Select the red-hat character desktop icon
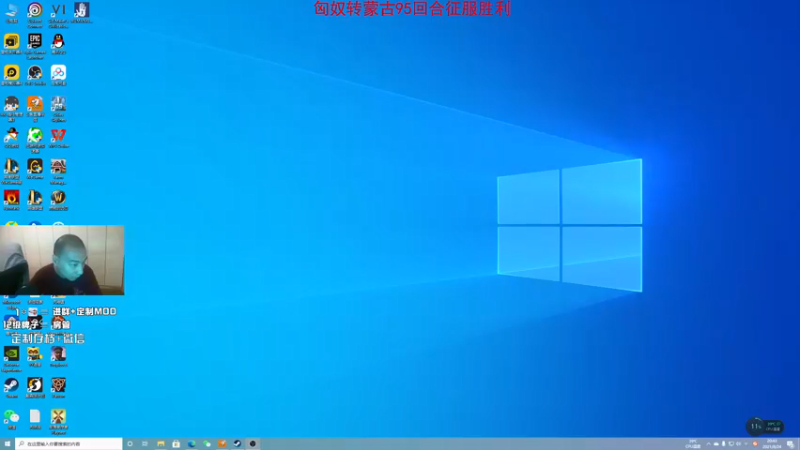The height and width of the screenshot is (450, 800). pyautogui.click(x=11, y=138)
